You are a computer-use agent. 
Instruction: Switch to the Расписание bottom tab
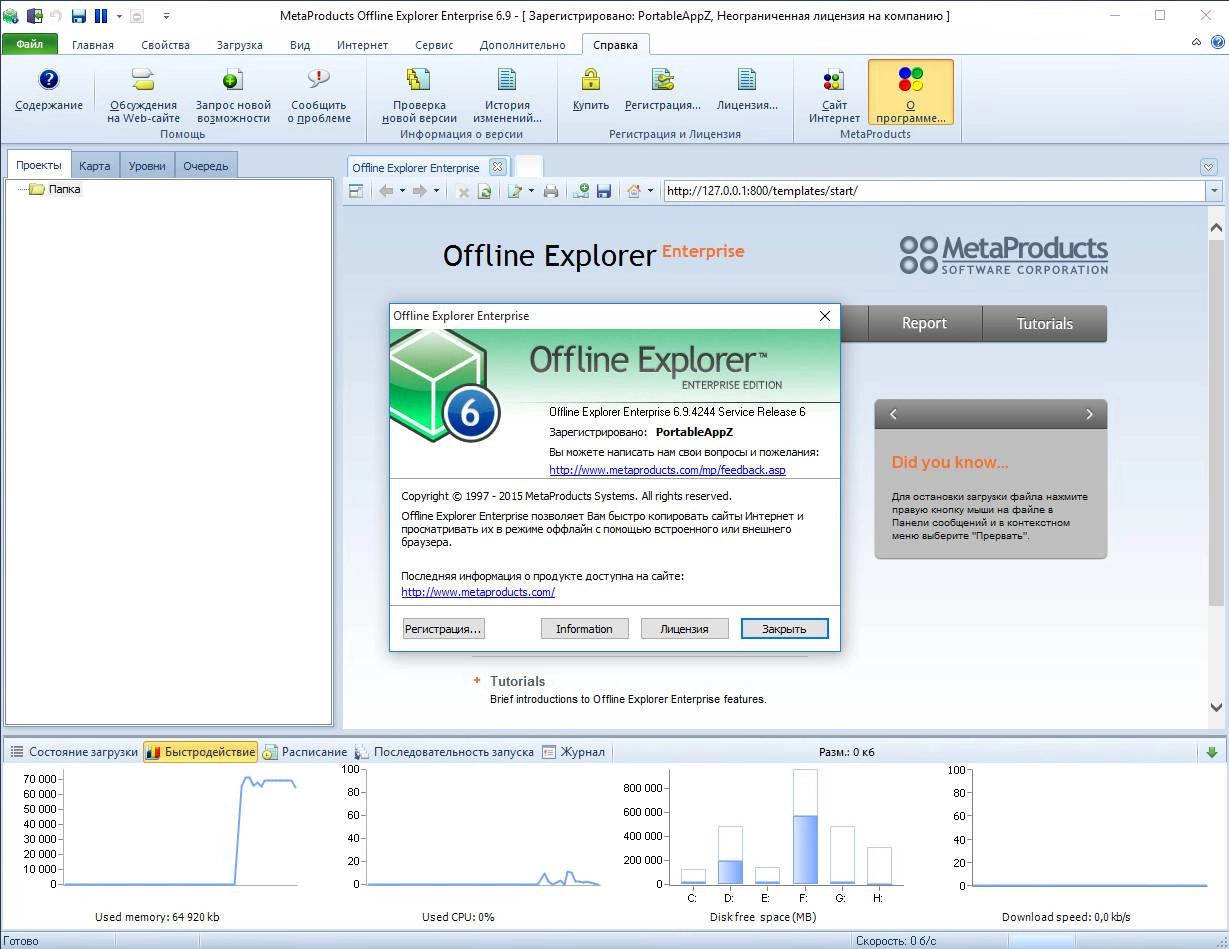click(x=305, y=752)
